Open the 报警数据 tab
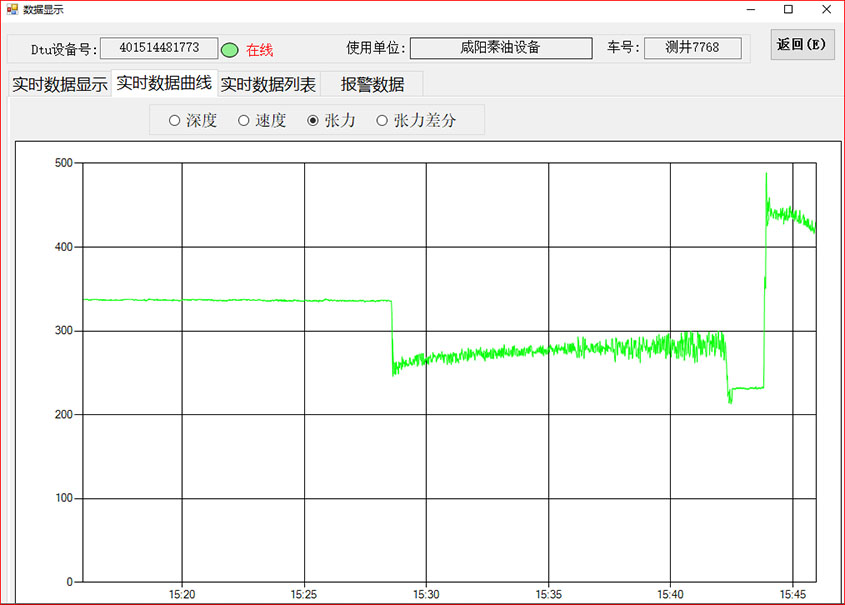 (372, 85)
